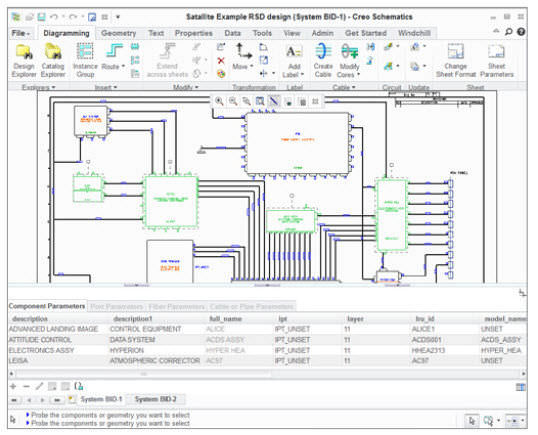538x435 pixels.
Task: Click the Instance Group tool
Action: click(x=85, y=60)
